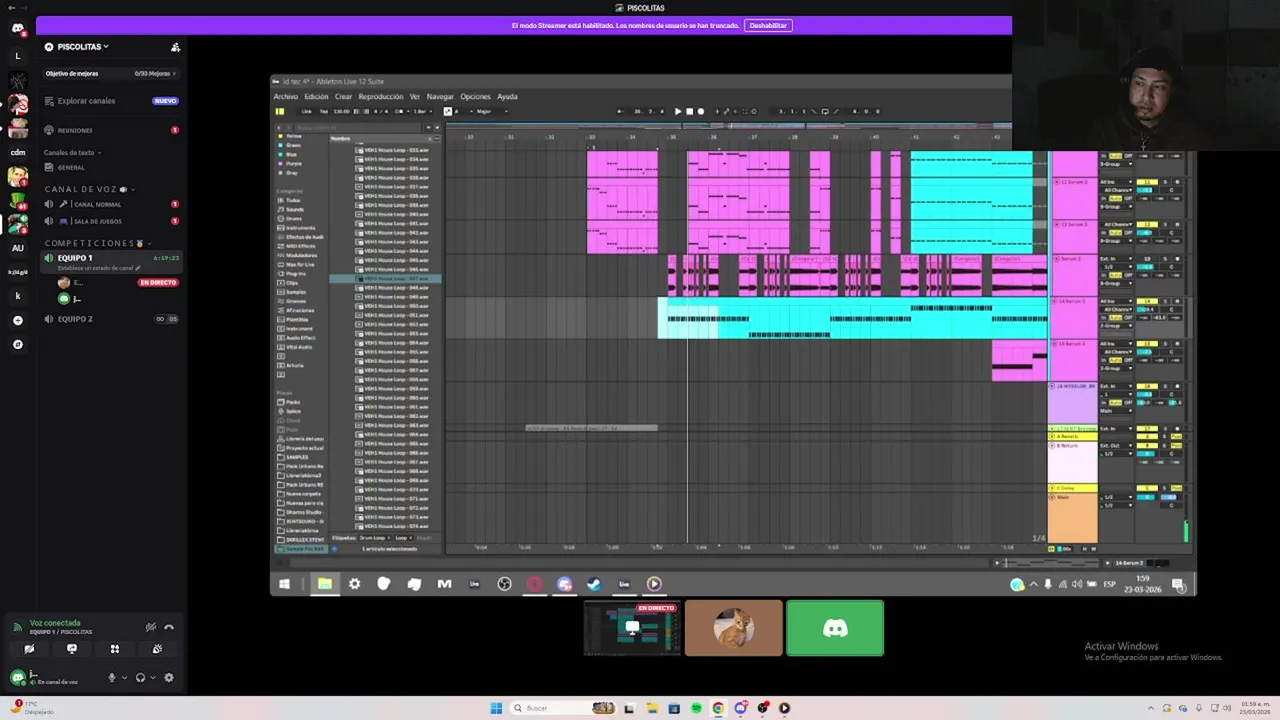
Task: Open the Crear menu in Ableton
Action: pos(343,97)
